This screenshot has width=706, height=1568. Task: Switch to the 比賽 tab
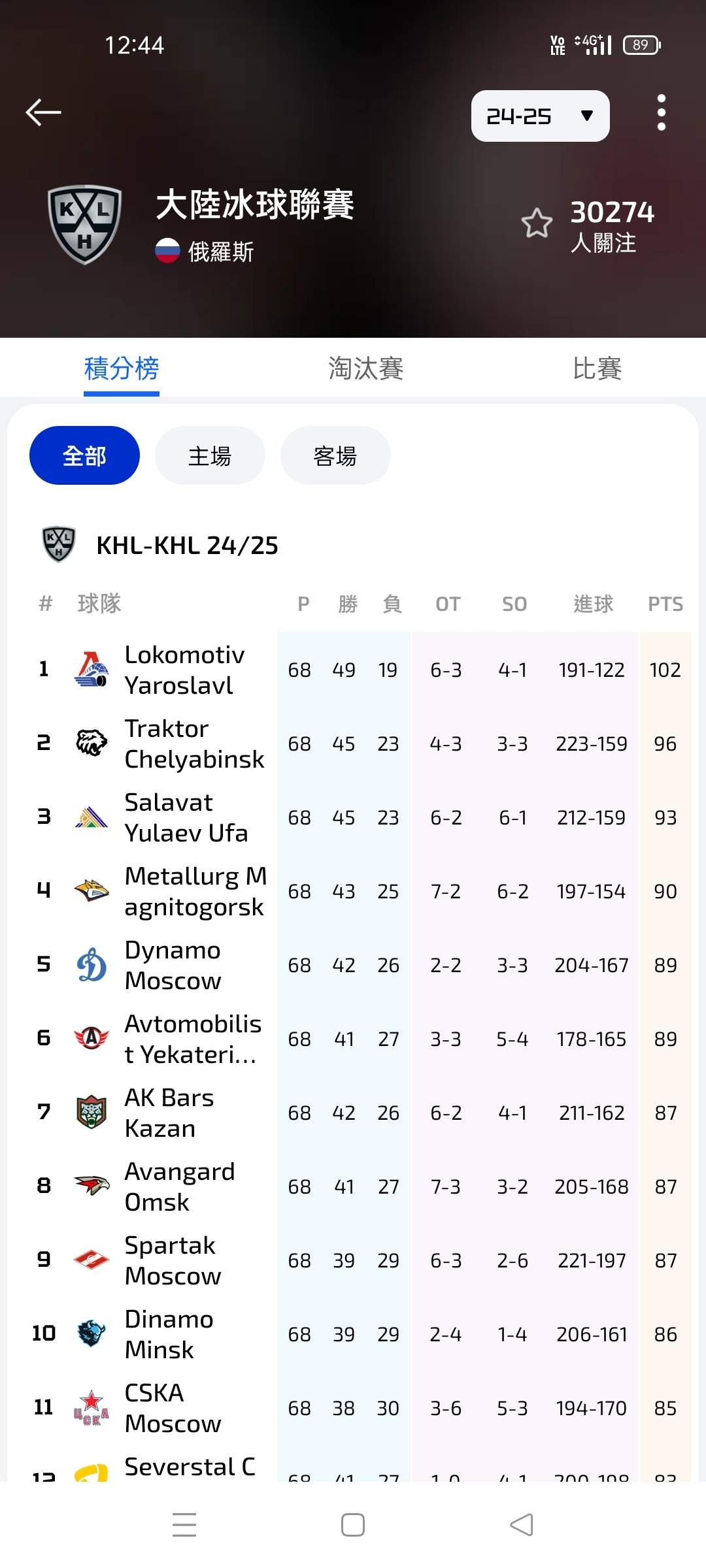click(x=597, y=368)
